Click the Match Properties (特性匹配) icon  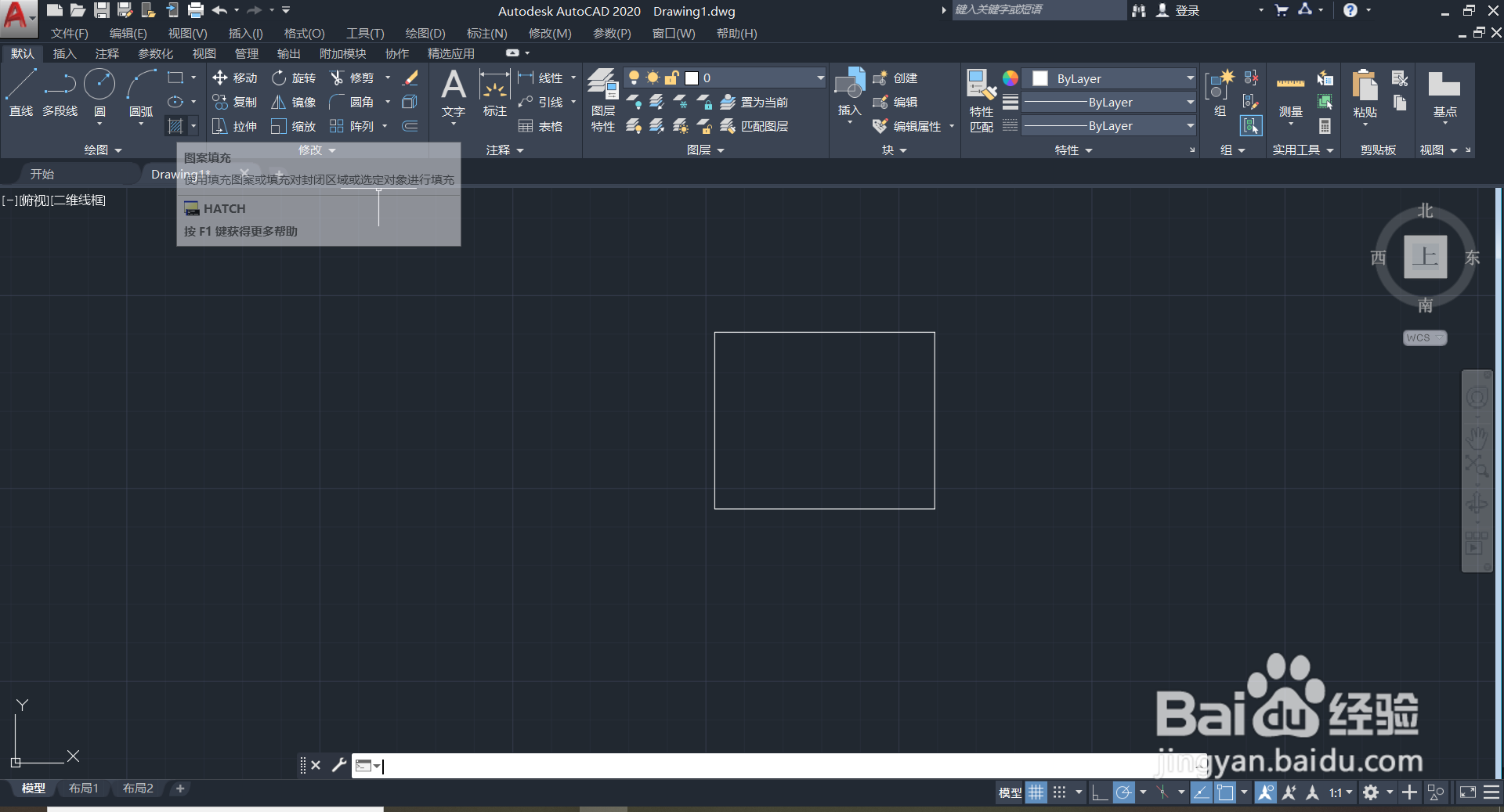point(982,100)
